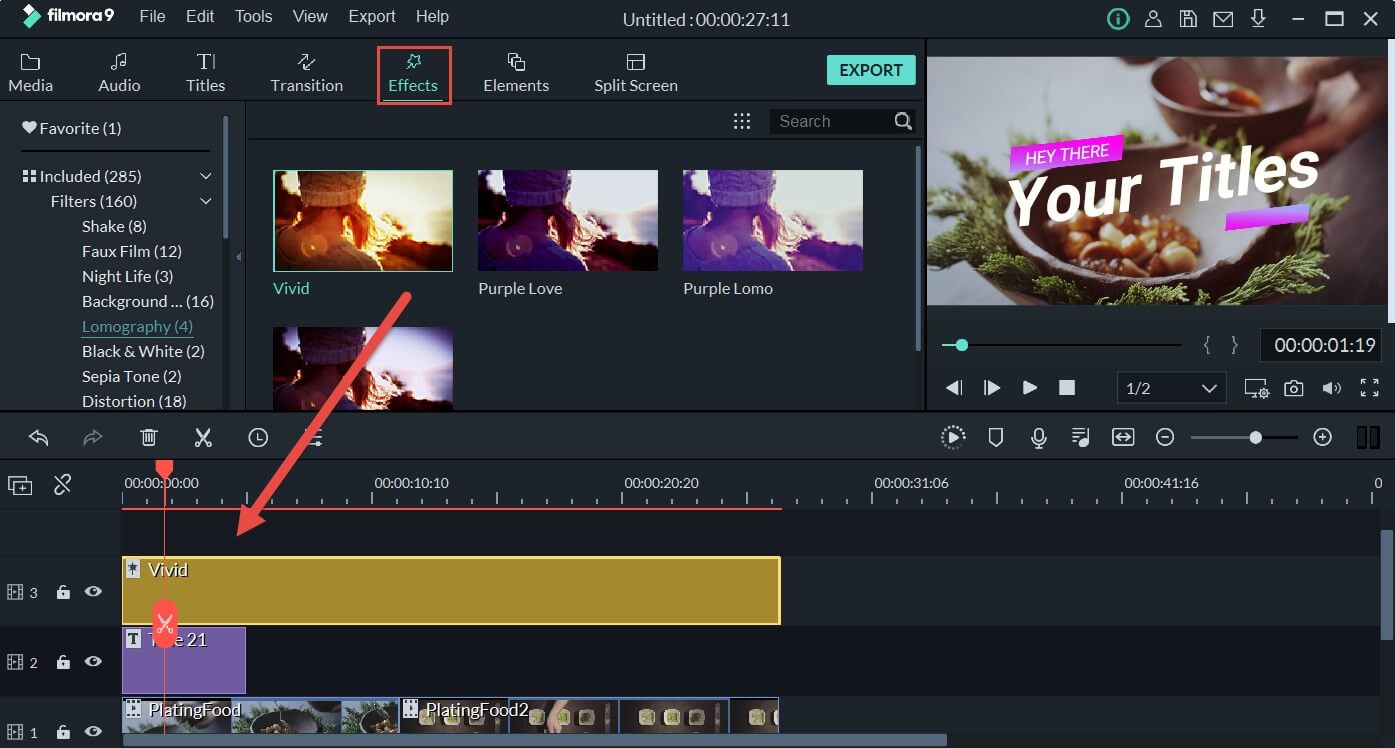This screenshot has width=1395, height=748.
Task: Open the Help menu
Action: (432, 17)
